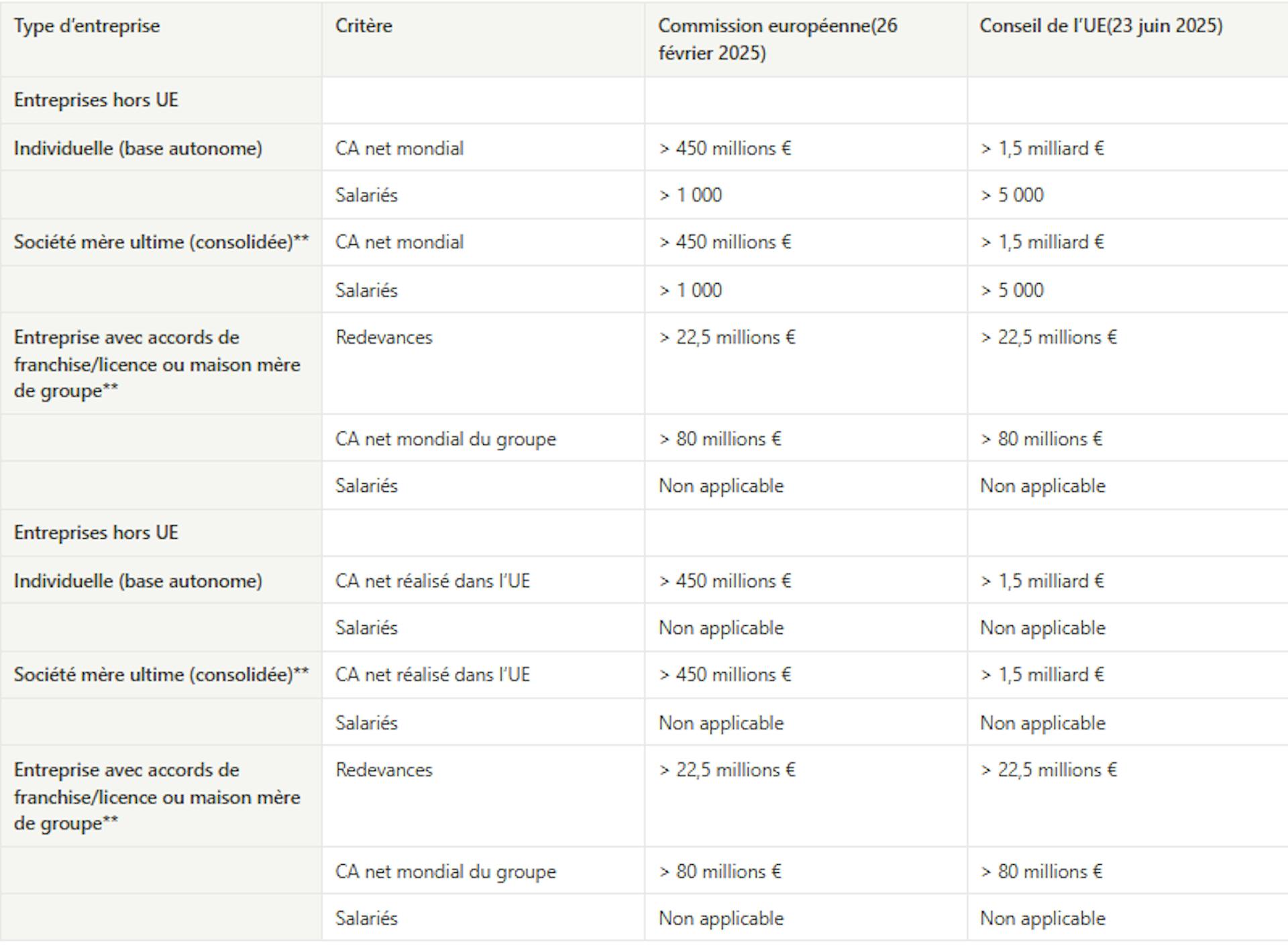The image size is (1288, 946).
Task: Click the first "Société mère ultime (consolidée)" cell
Action: click(x=161, y=242)
